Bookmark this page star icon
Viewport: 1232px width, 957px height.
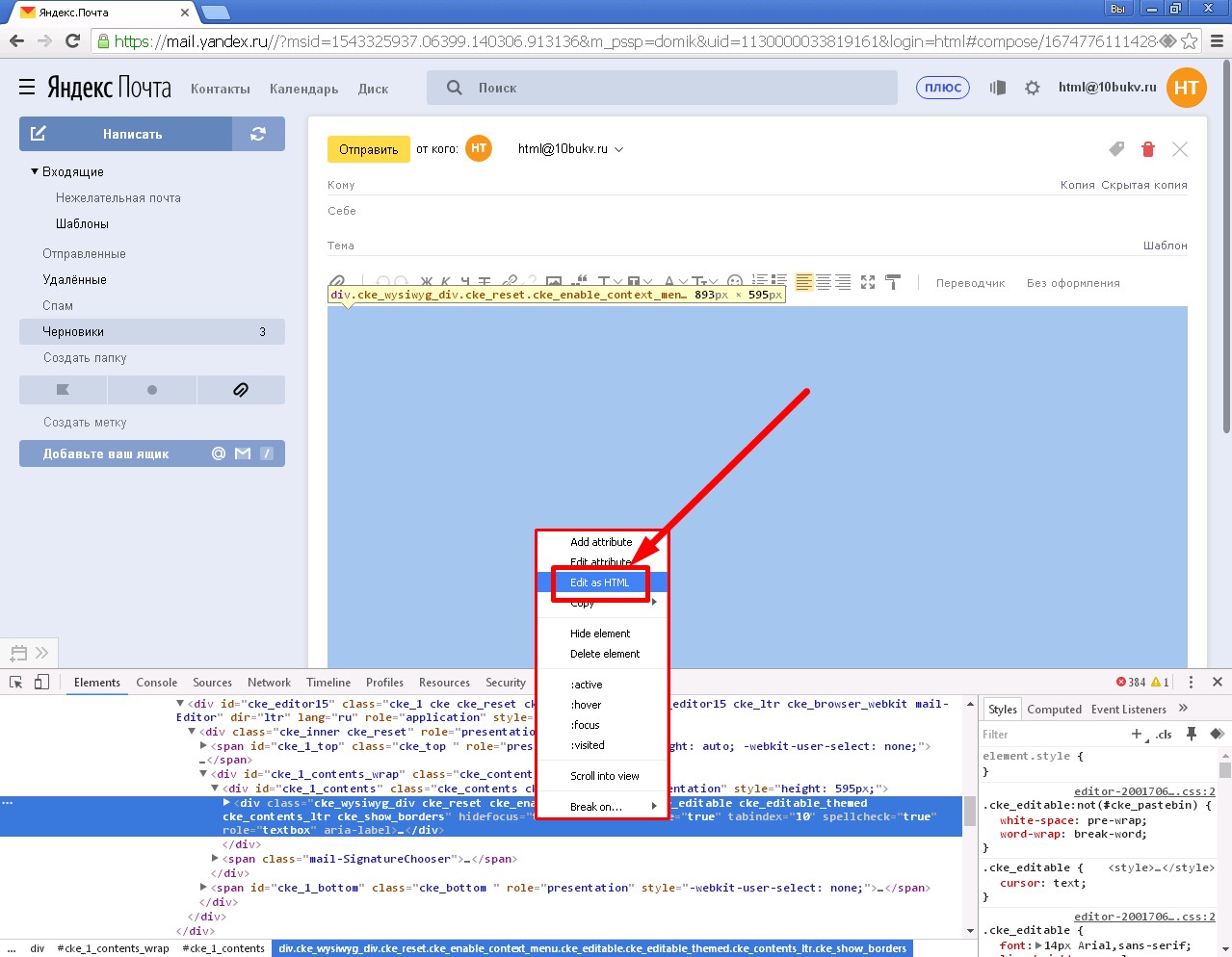[1190, 40]
